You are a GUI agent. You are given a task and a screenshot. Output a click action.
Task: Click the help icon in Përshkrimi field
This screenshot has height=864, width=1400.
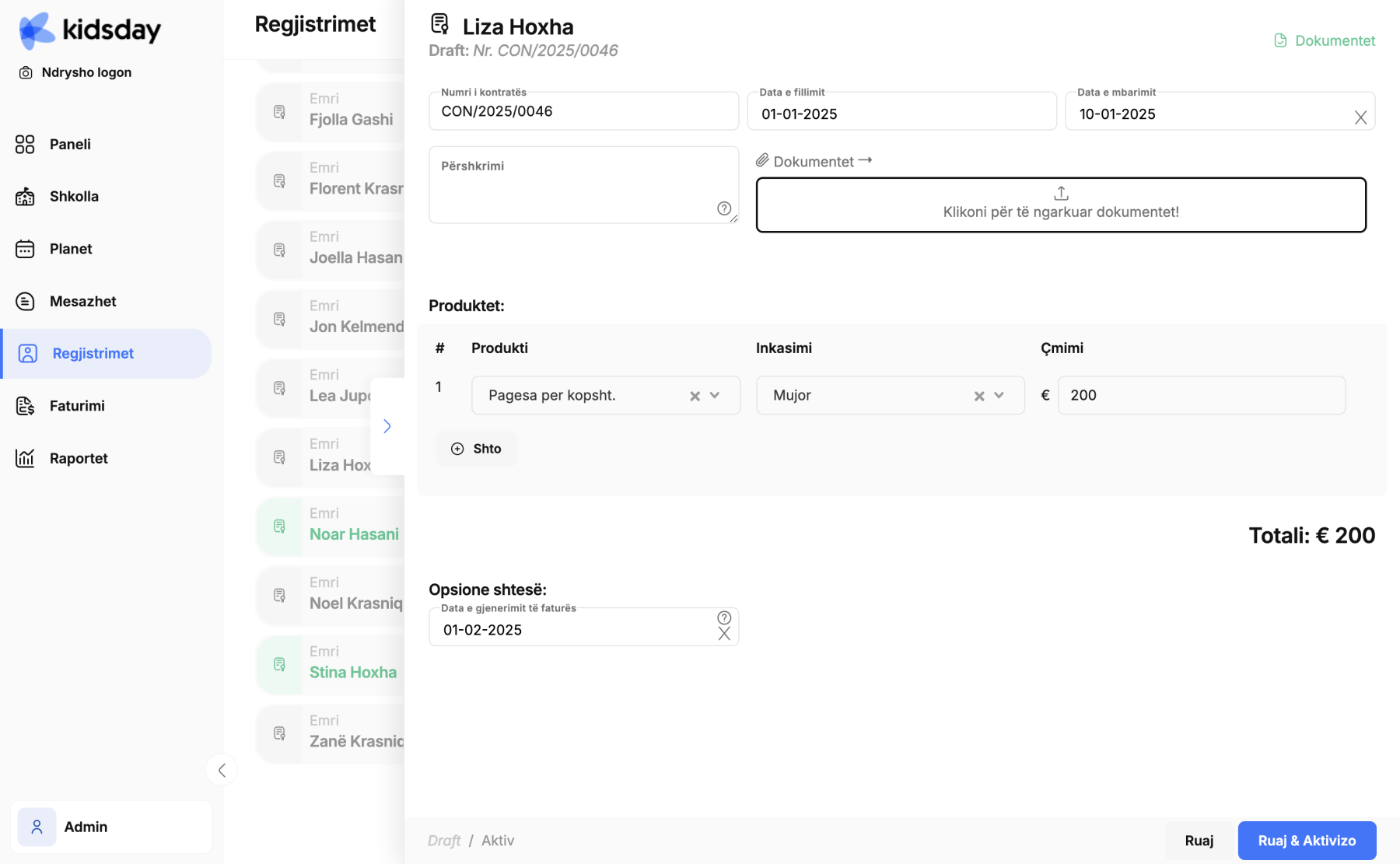pos(724,208)
